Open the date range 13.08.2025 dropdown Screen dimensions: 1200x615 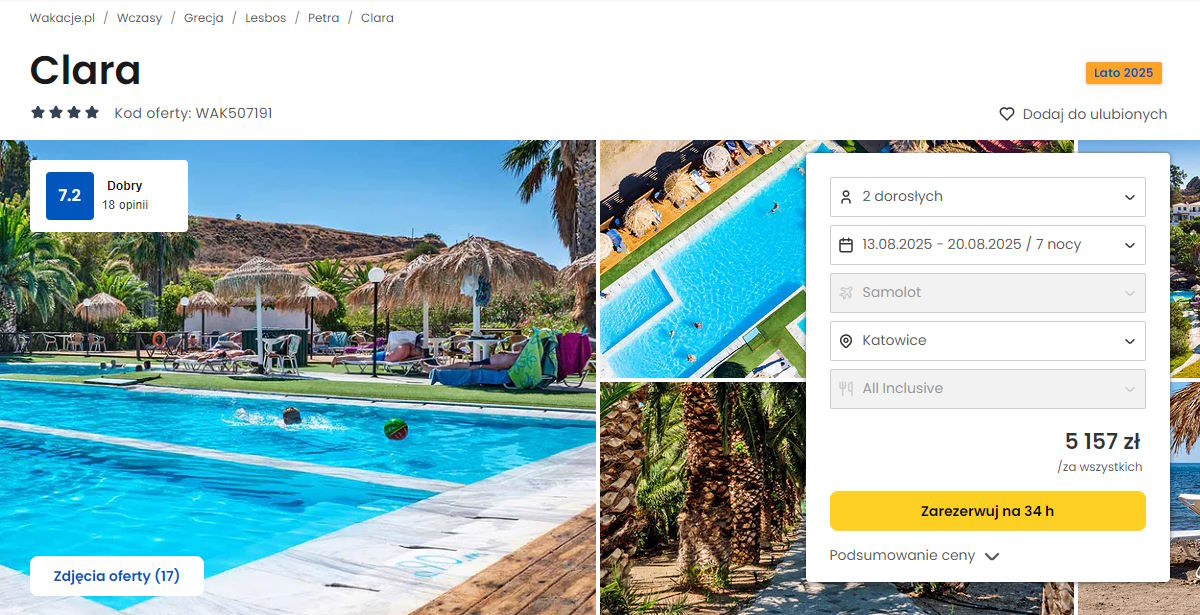[x=988, y=245]
